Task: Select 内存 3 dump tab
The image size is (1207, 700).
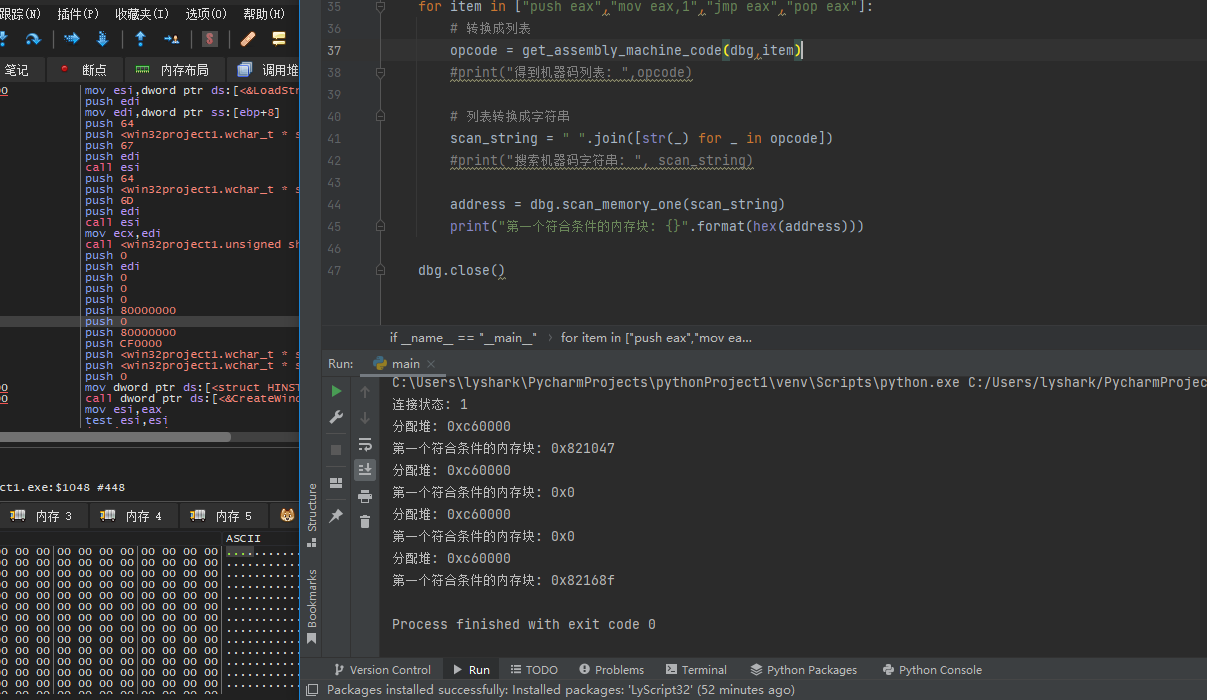Action: click(x=43, y=516)
